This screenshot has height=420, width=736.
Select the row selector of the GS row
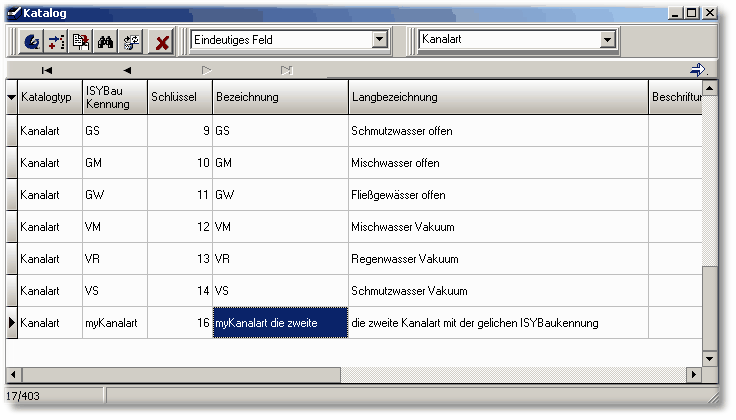[12, 131]
